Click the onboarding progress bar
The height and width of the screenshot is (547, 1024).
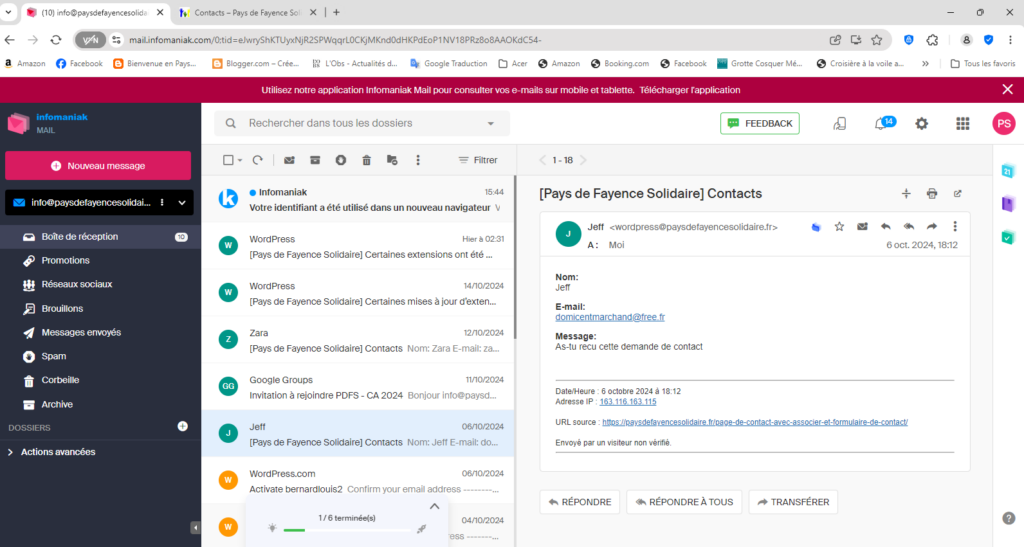point(346,530)
